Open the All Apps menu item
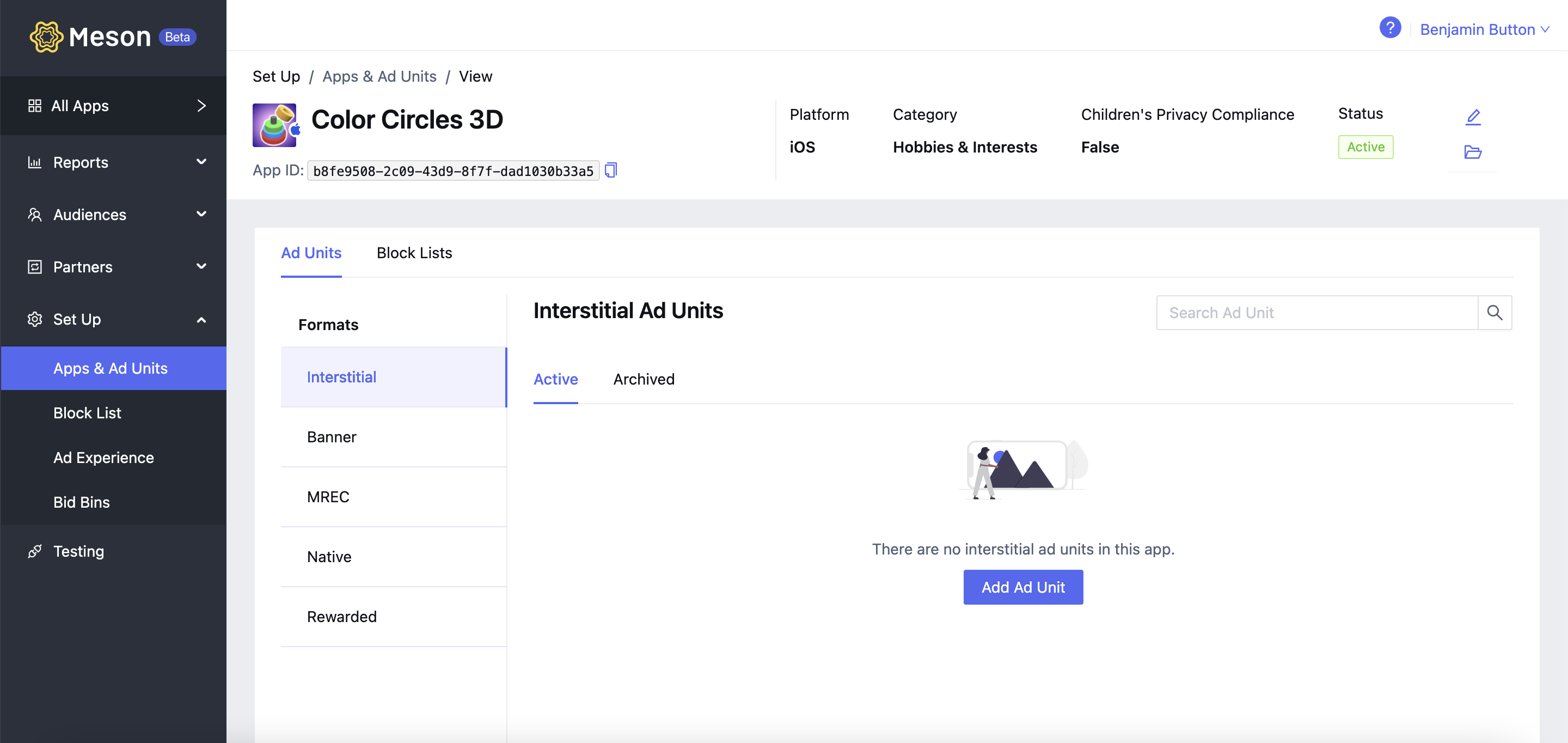 pyautogui.click(x=113, y=106)
